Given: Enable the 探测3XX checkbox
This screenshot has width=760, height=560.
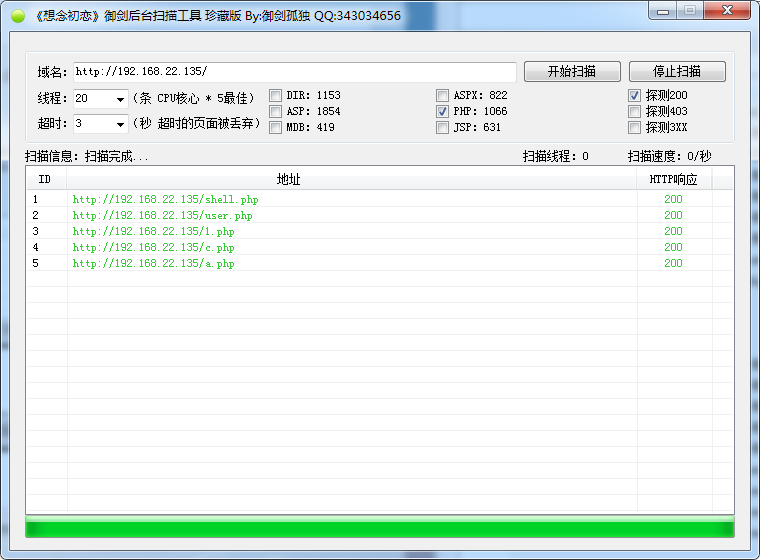Looking at the screenshot, I should [x=634, y=128].
